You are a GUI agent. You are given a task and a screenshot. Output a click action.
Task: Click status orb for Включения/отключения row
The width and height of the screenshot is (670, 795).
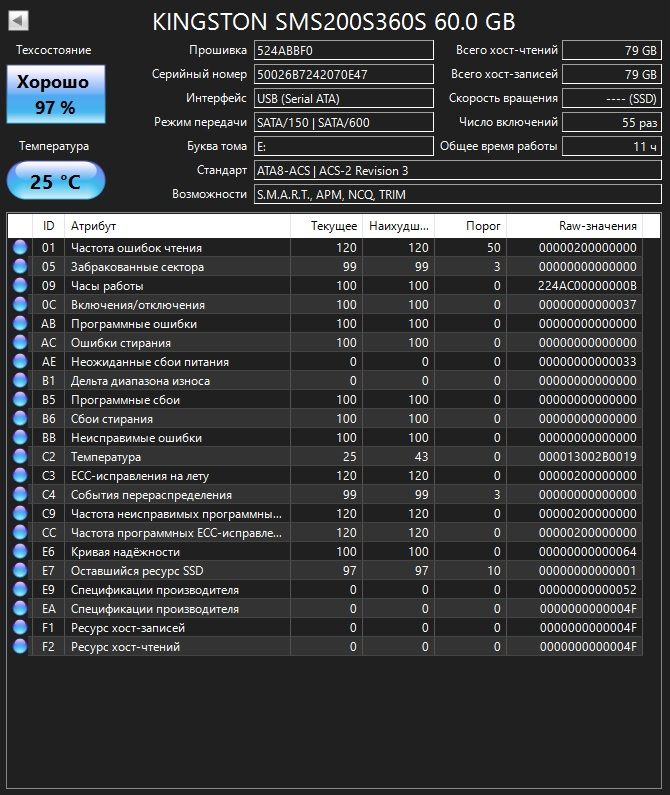click(20, 304)
